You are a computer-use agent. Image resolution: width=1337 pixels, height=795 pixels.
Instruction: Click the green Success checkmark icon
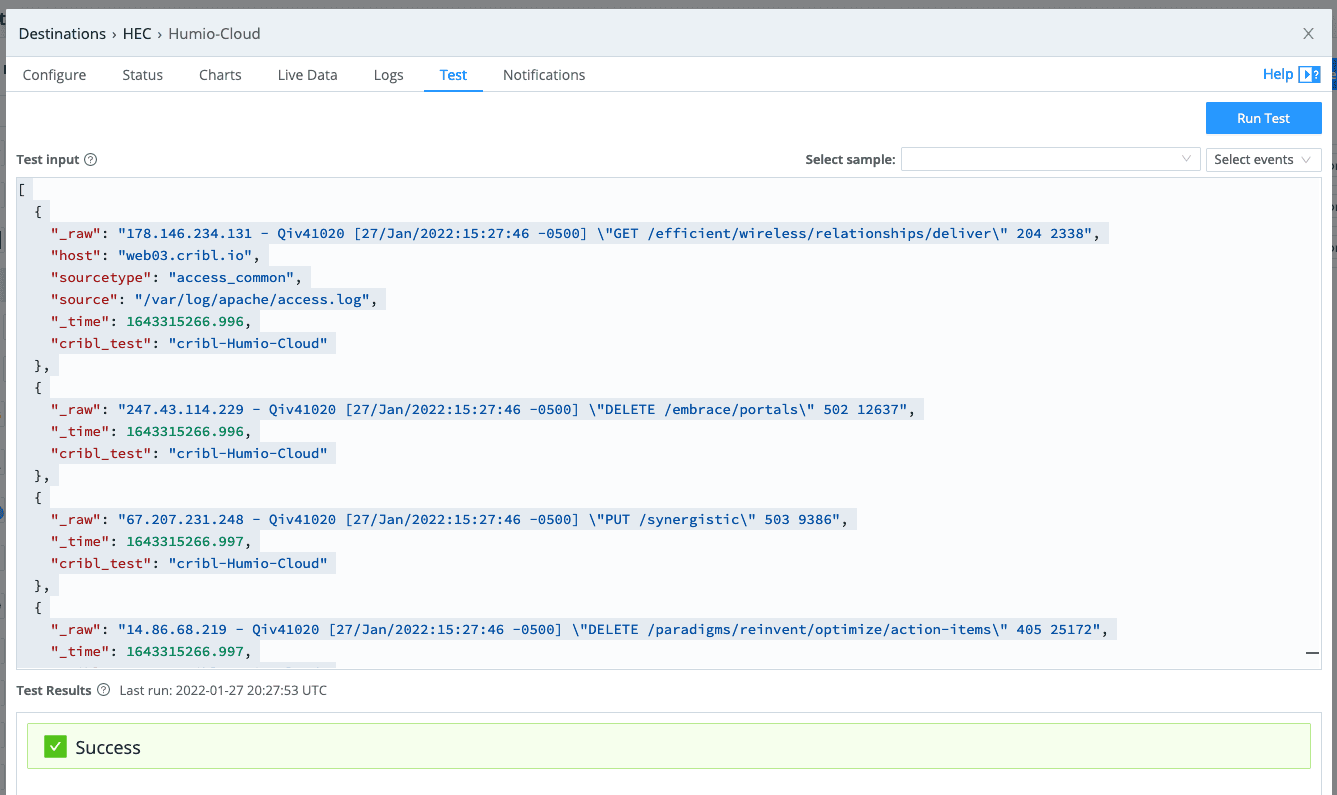[56, 747]
